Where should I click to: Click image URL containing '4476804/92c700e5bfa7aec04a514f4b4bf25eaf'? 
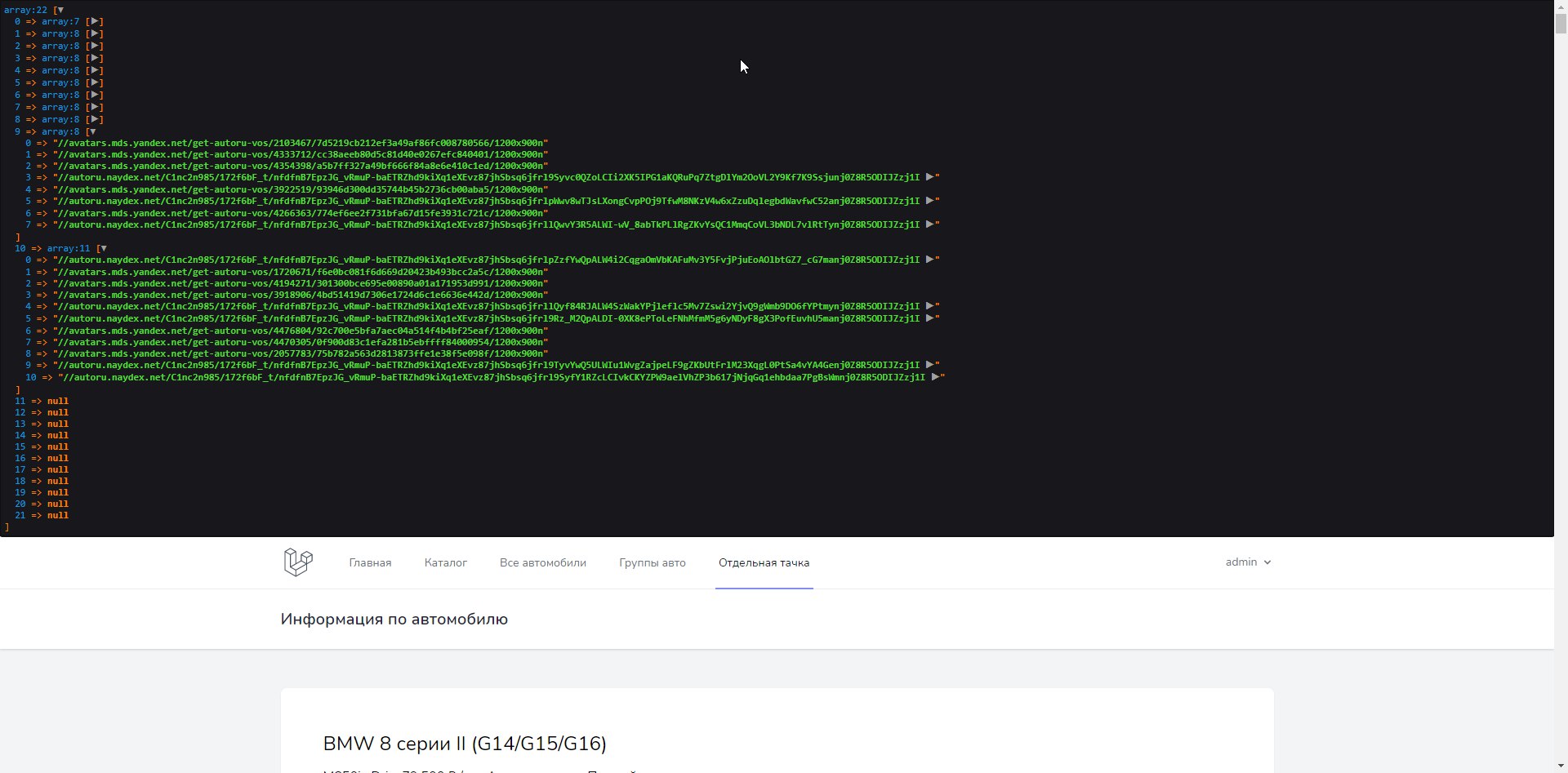[x=301, y=331]
